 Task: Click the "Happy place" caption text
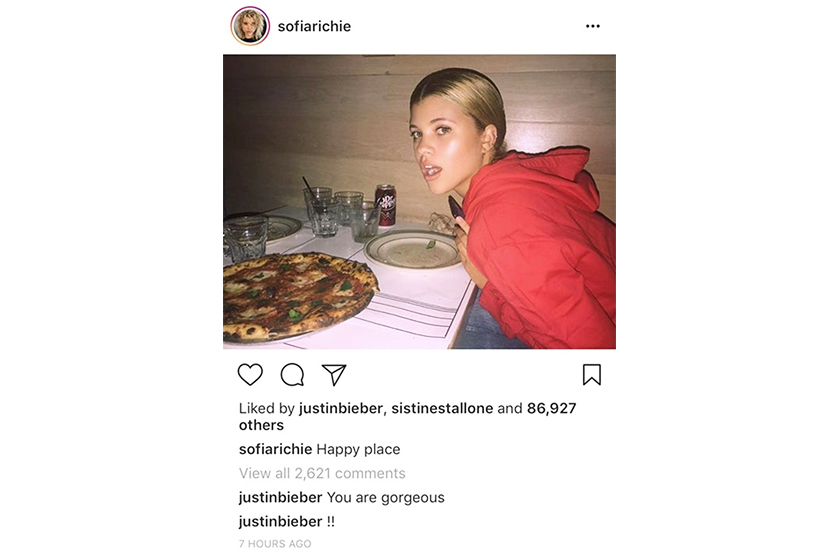pyautogui.click(x=358, y=449)
